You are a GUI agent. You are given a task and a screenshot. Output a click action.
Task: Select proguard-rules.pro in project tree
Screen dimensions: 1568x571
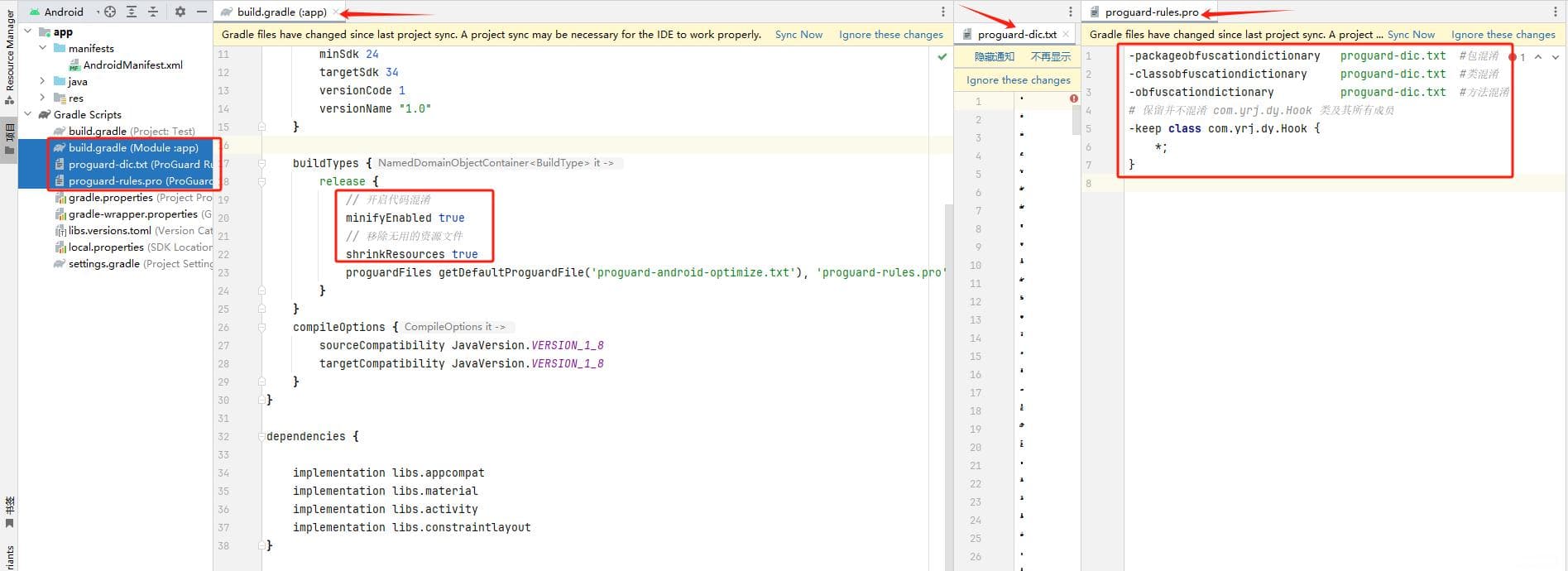[133, 180]
